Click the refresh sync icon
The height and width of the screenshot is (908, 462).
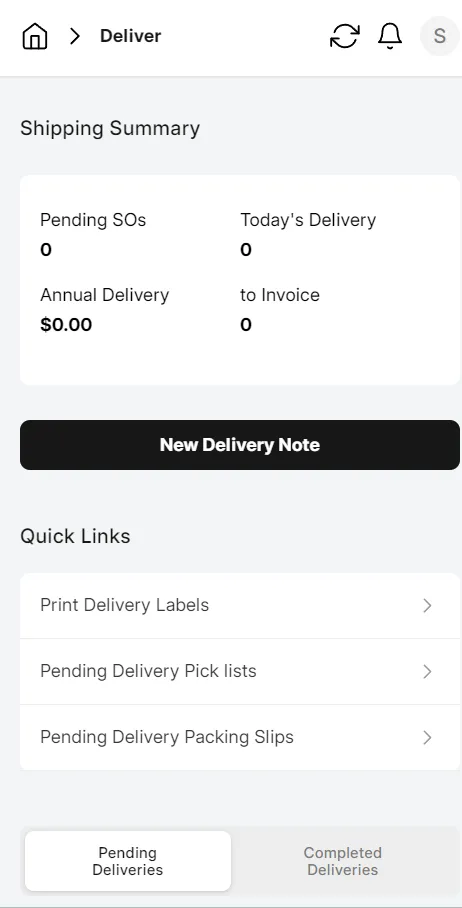344,36
